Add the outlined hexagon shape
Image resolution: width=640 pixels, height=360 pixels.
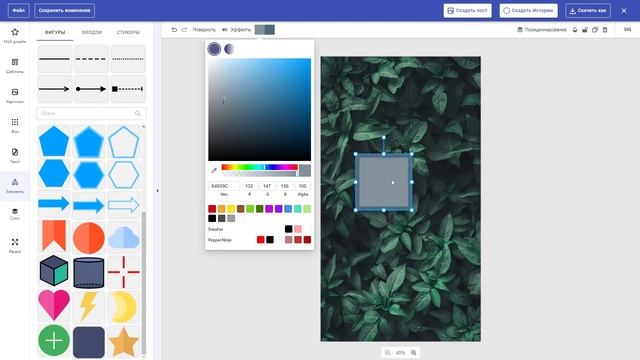[x=124, y=175]
